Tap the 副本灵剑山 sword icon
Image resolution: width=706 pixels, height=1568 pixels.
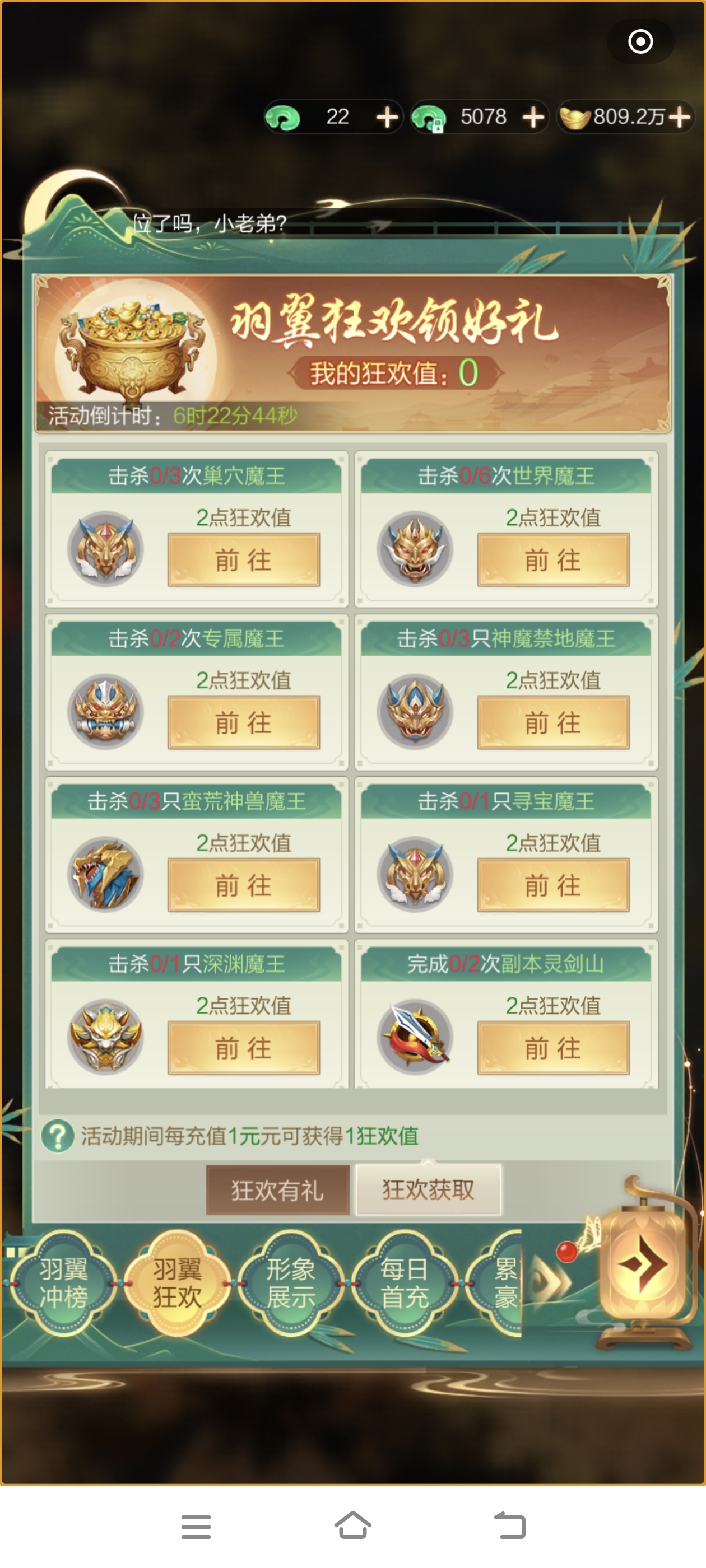[415, 1037]
